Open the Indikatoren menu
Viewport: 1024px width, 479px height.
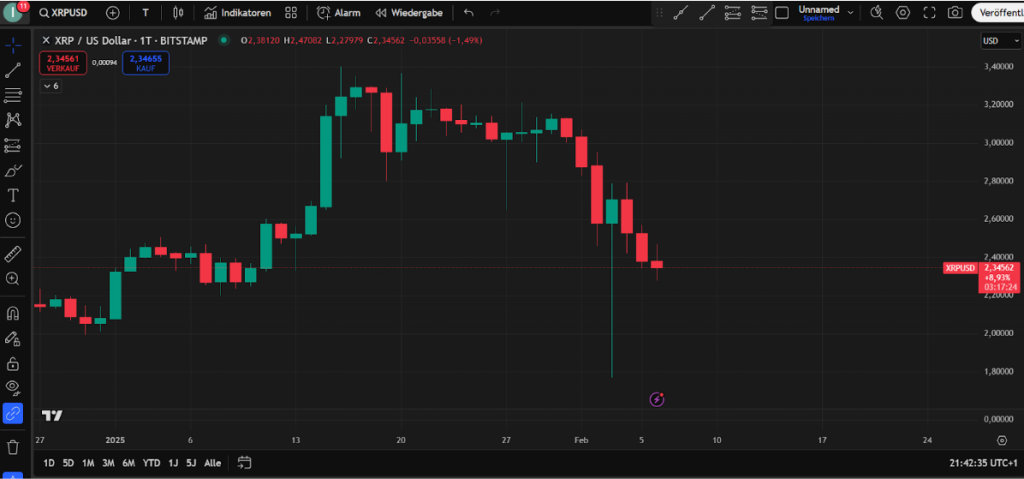click(237, 12)
